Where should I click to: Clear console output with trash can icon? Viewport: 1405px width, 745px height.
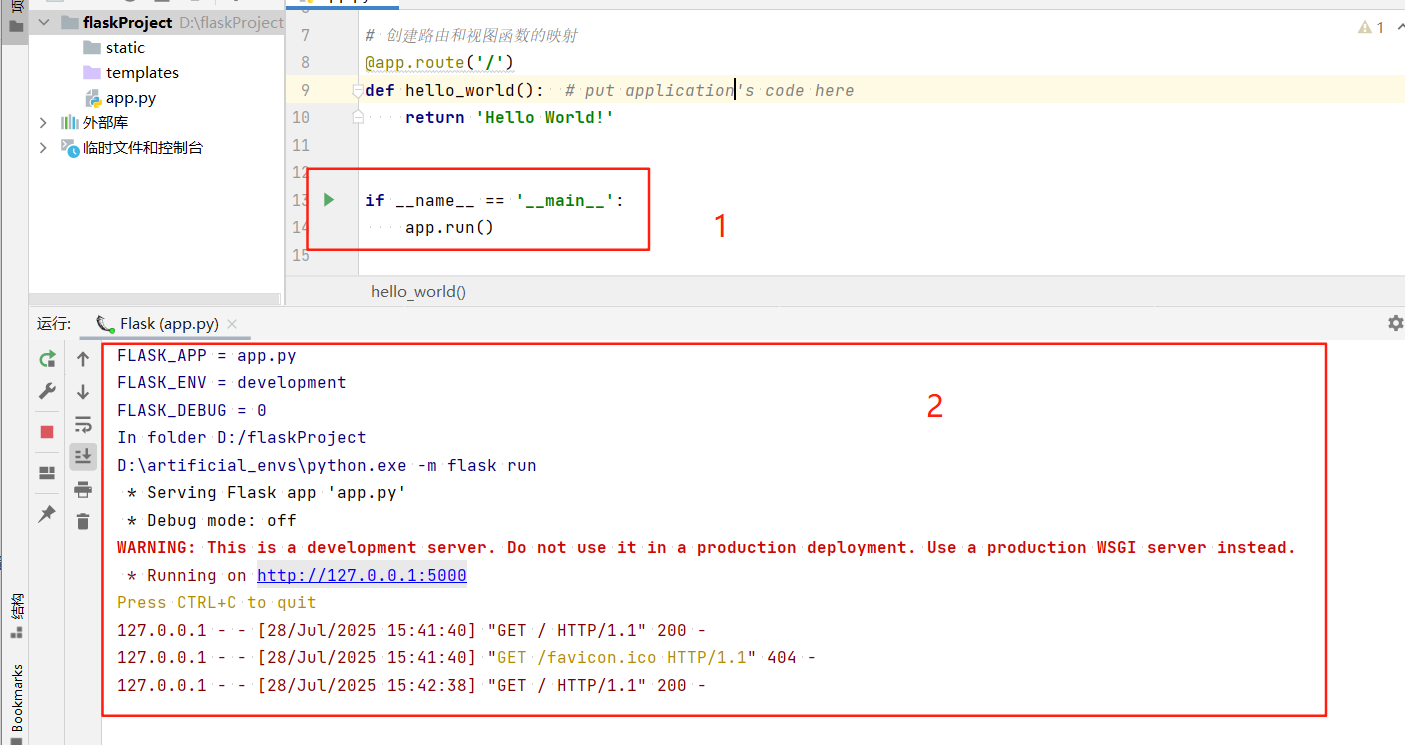click(x=83, y=521)
